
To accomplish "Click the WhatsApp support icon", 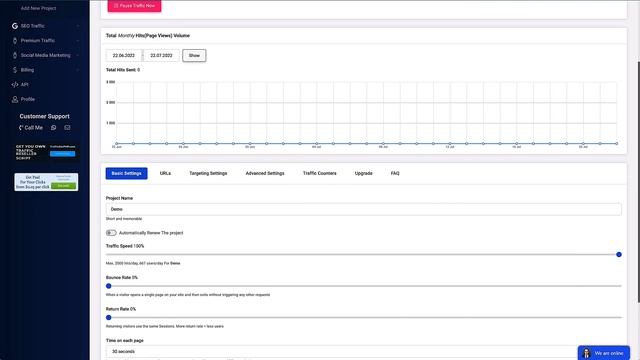I will pyautogui.click(x=53, y=128).
